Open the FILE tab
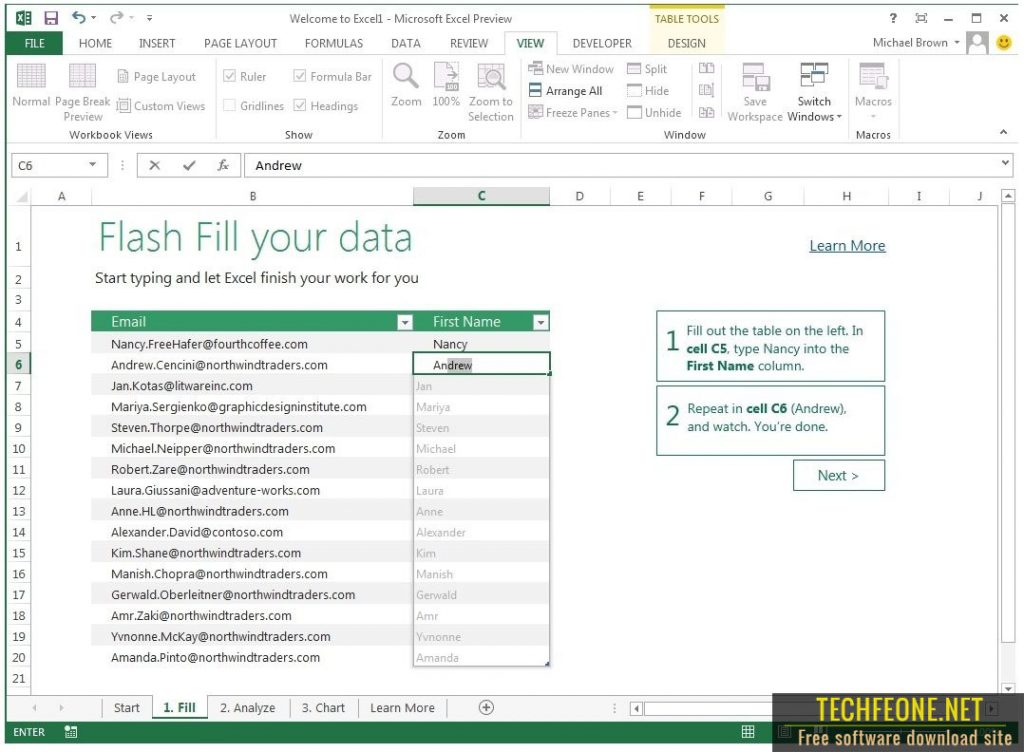The height and width of the screenshot is (752, 1024). [x=35, y=43]
